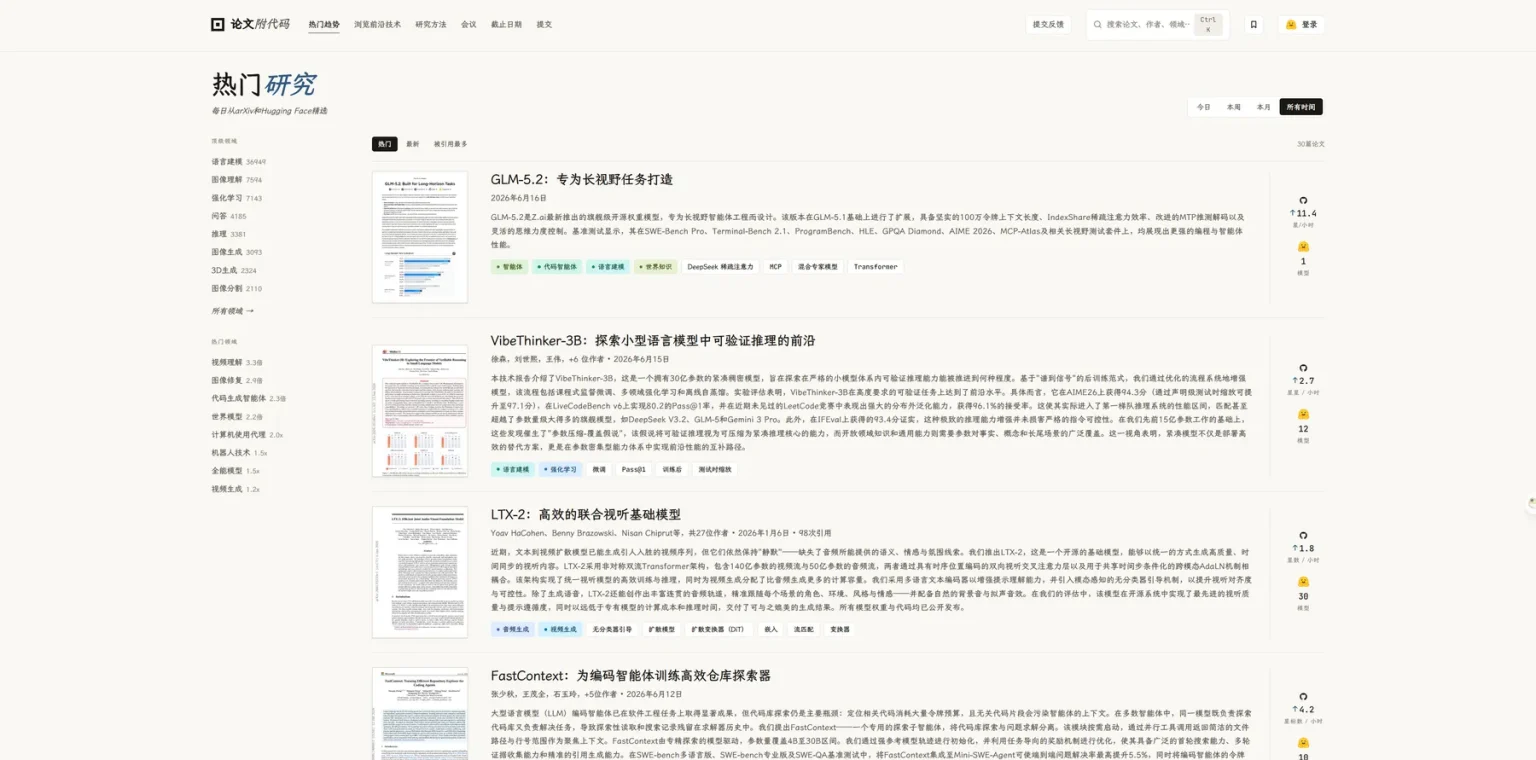Filter by 推理 domain

228,234
